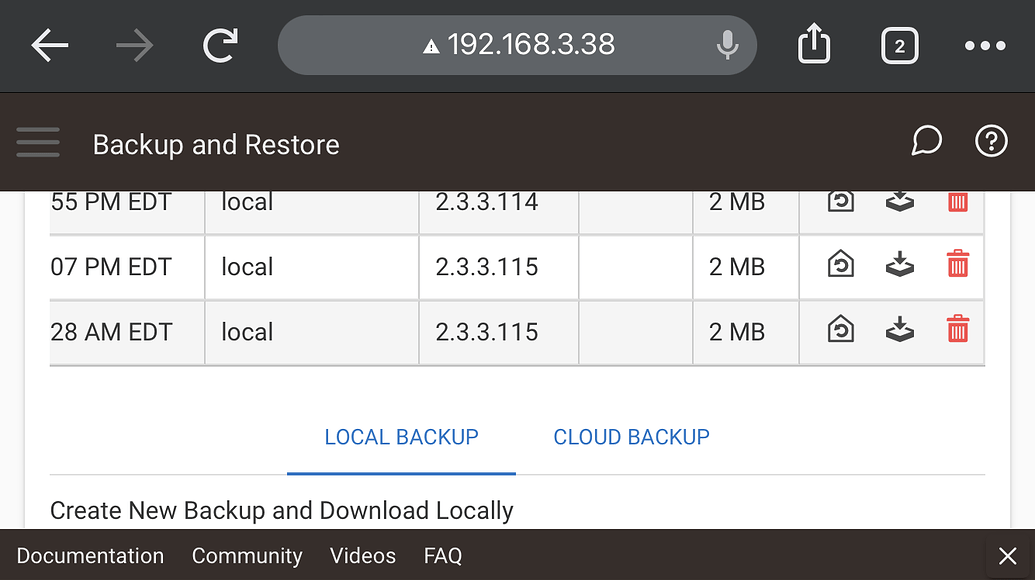Open the hamburger navigation menu
The height and width of the screenshot is (580, 1035).
38,144
